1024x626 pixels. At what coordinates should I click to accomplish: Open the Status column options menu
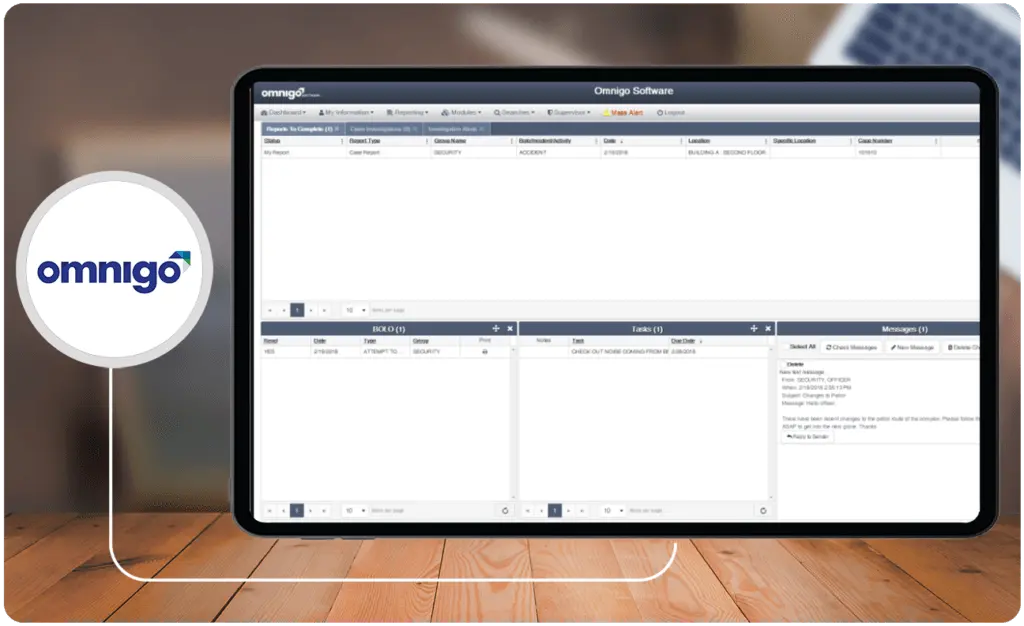[x=342, y=141]
